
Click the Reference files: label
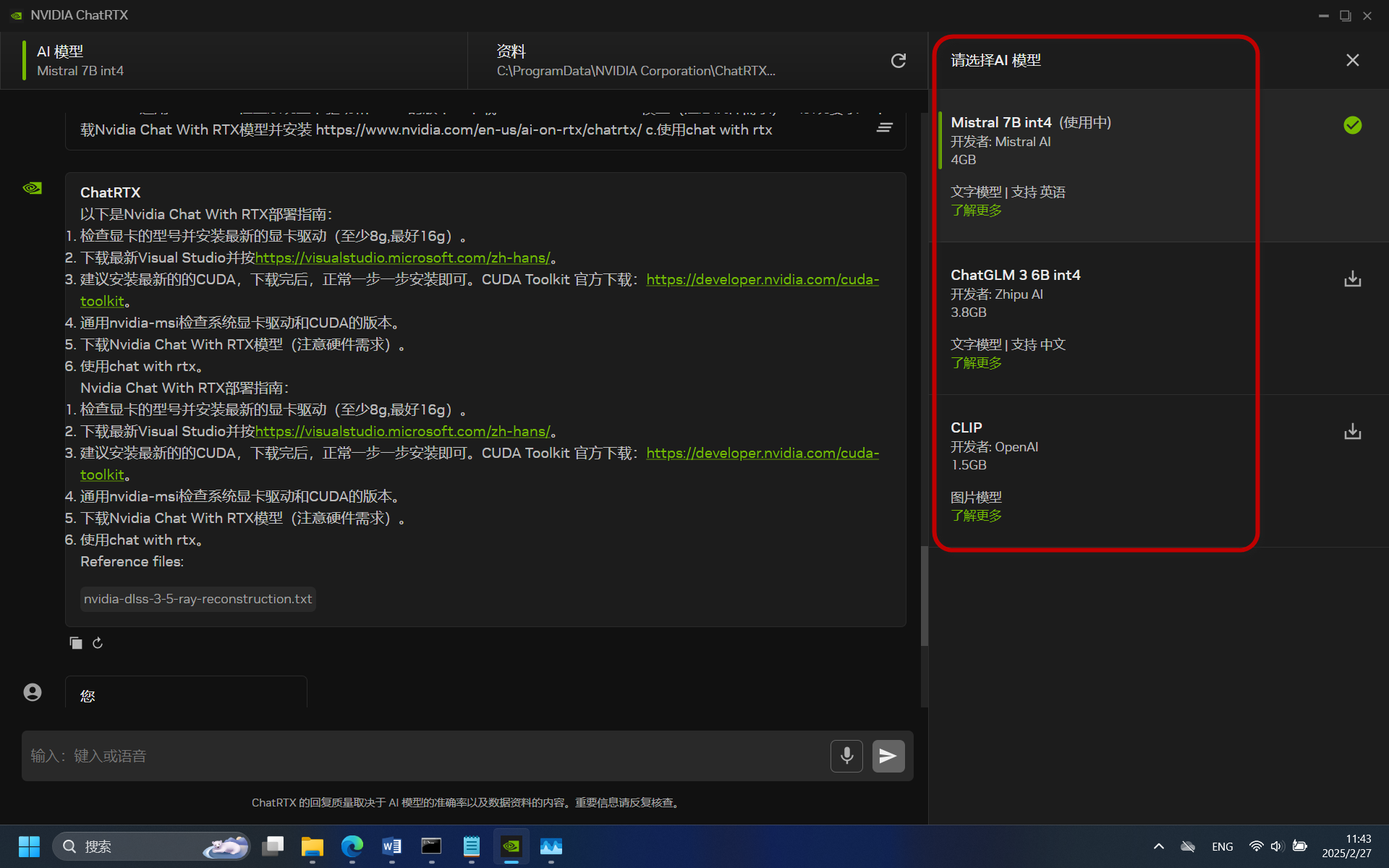[132, 562]
